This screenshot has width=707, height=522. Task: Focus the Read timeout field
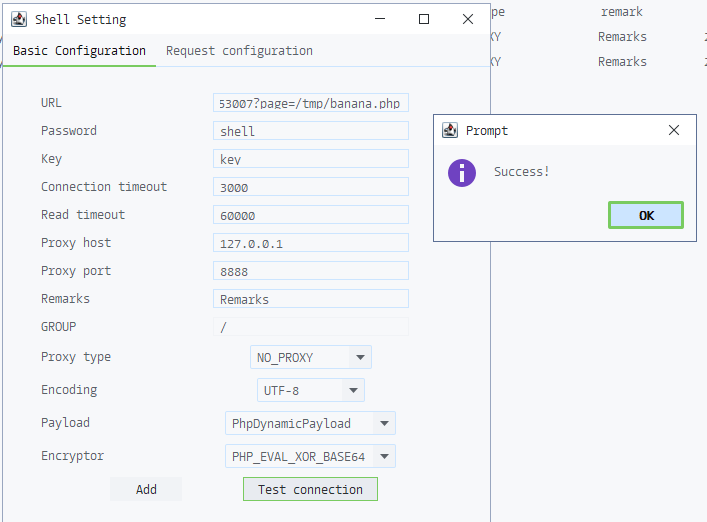311,215
